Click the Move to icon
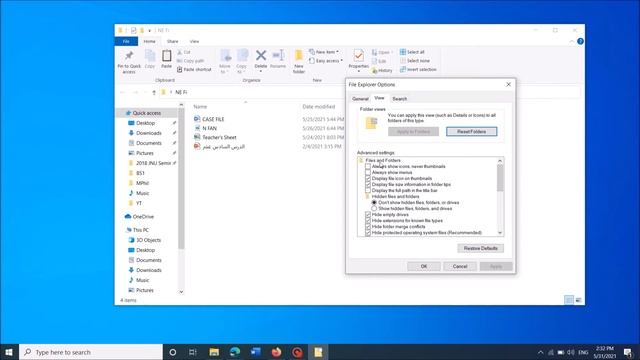This screenshot has width=640, height=360. click(225, 56)
